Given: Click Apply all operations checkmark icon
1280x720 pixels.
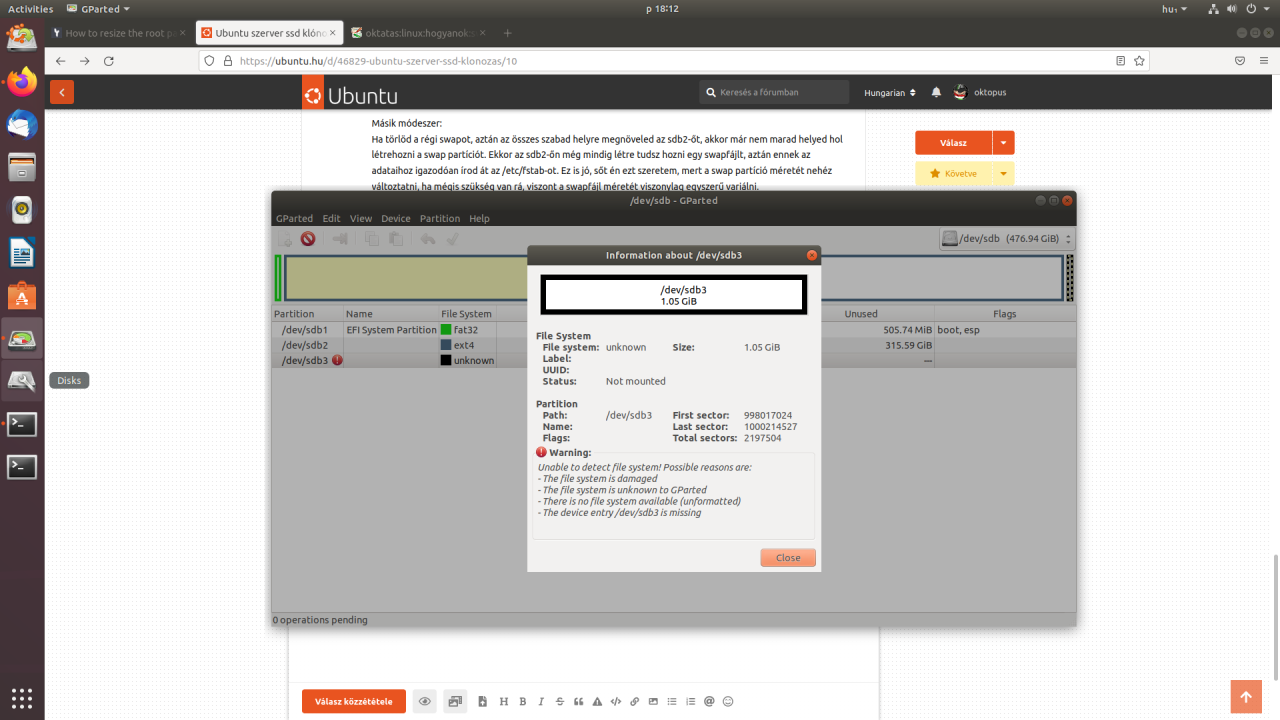Looking at the screenshot, I should (x=452, y=239).
